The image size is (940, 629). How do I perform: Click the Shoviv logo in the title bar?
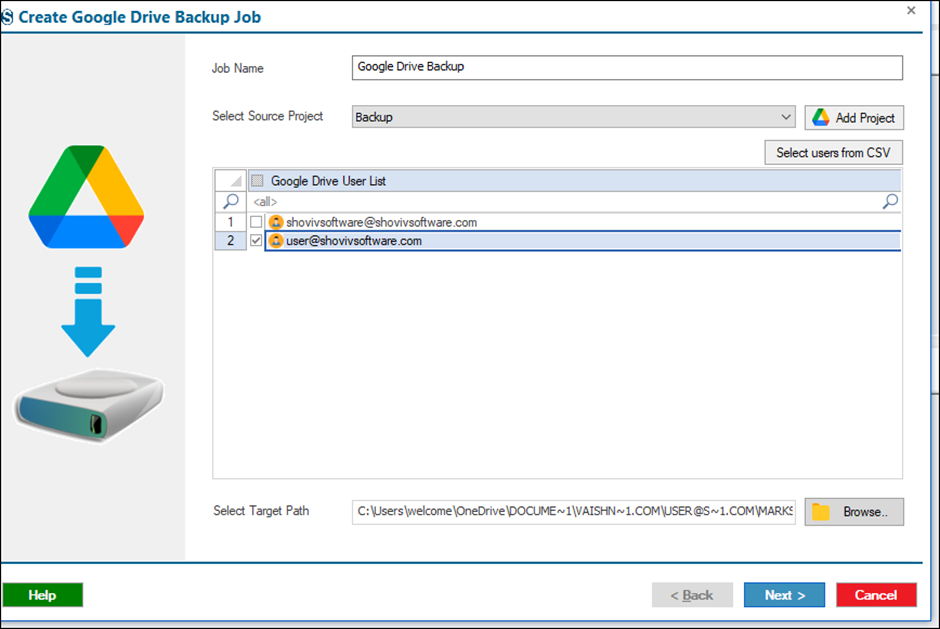tap(7, 17)
